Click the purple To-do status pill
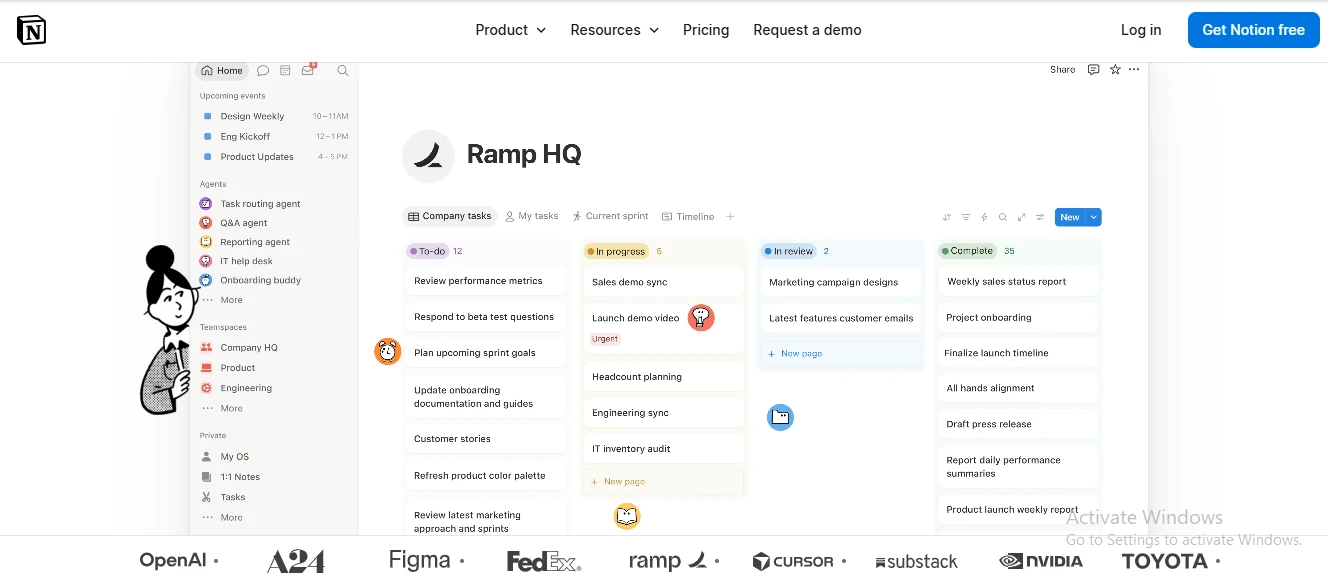The height and width of the screenshot is (576, 1328). tap(428, 252)
